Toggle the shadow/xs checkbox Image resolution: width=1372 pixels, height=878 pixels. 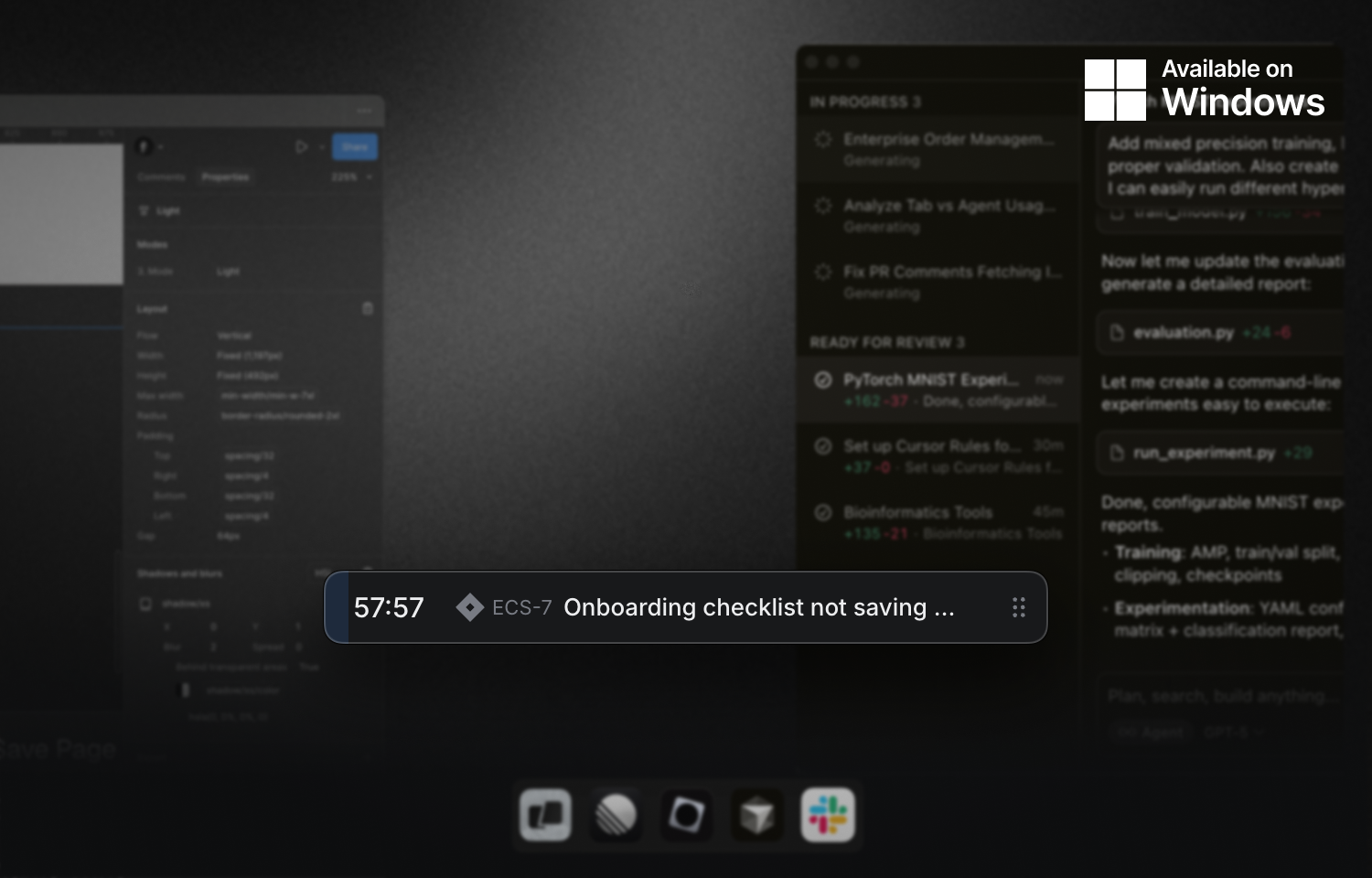(x=145, y=604)
